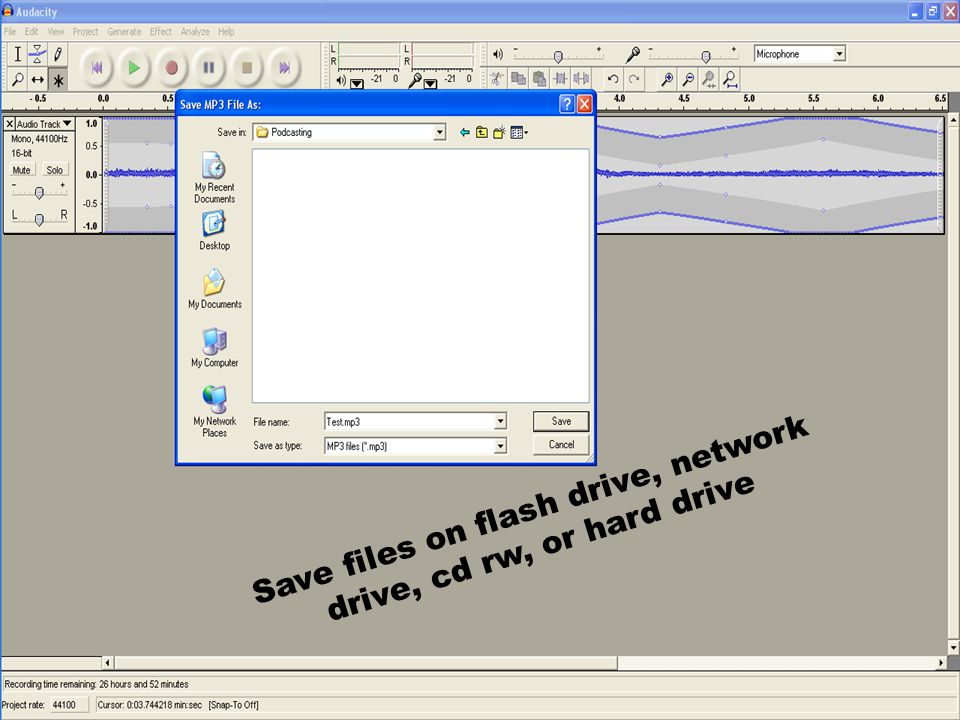Open the Edit menu
This screenshot has height=720, width=960.
tap(31, 31)
